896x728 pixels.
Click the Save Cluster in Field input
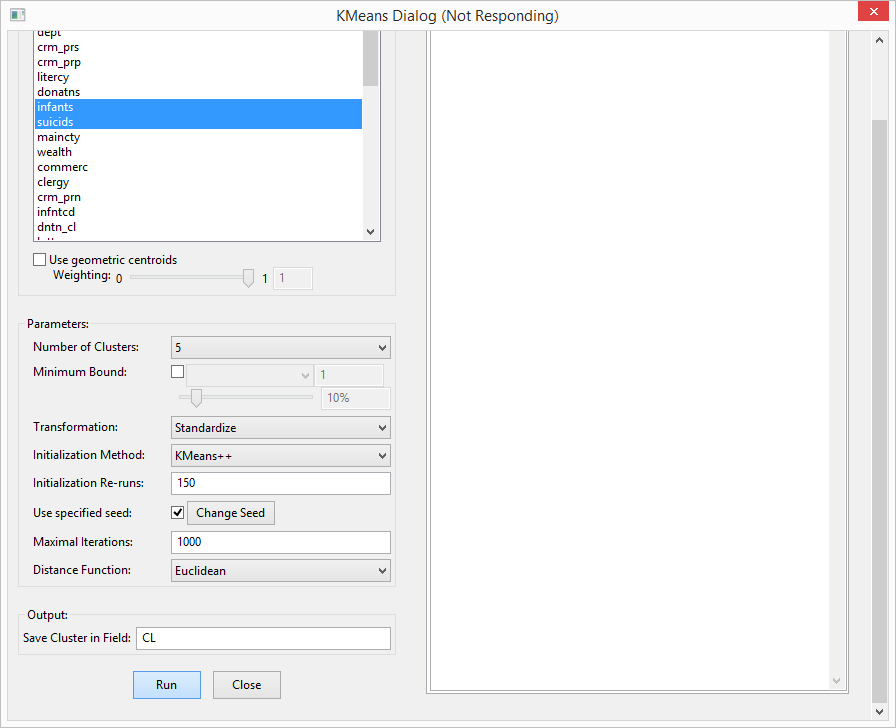[263, 638]
